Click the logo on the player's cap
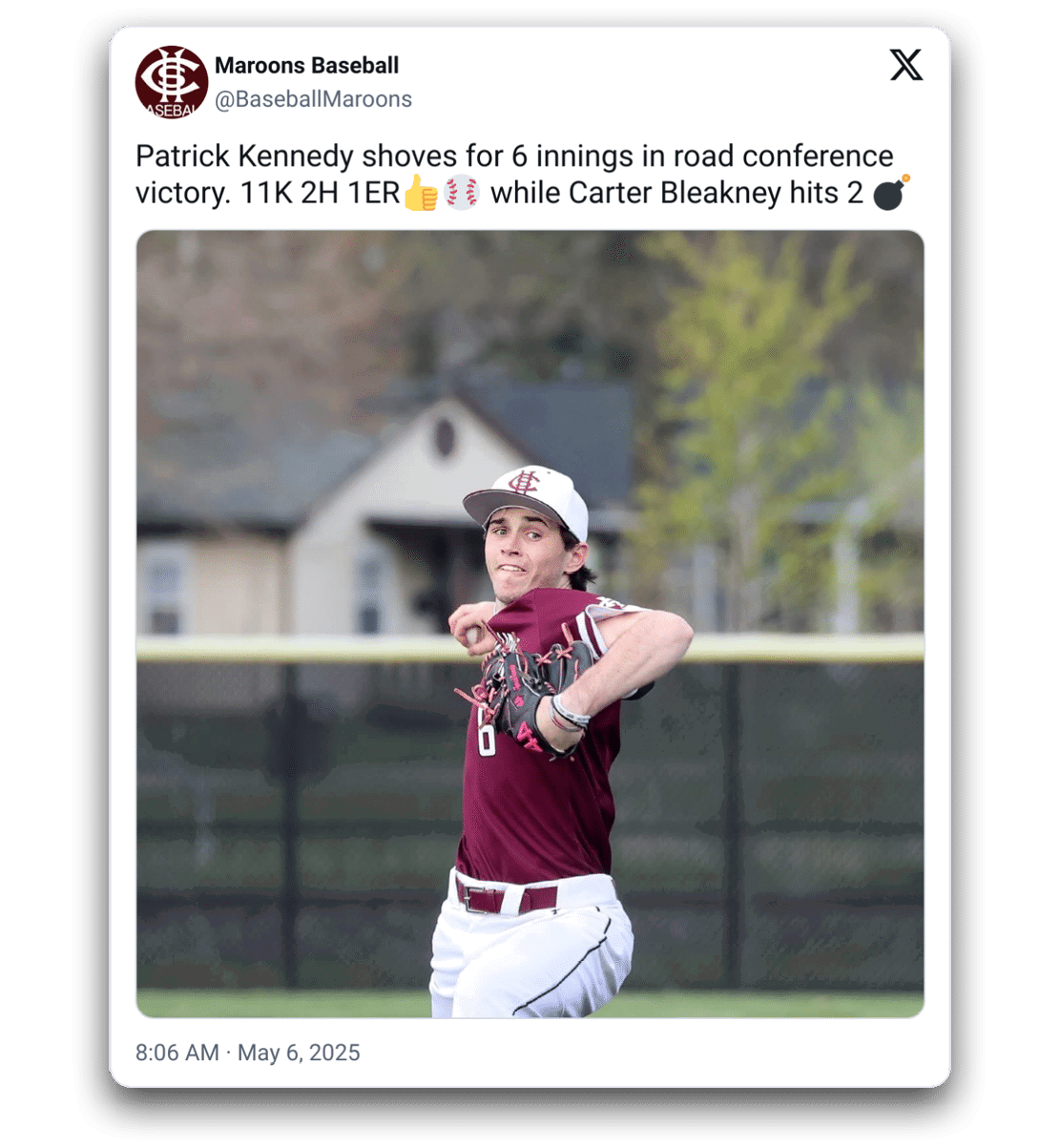Viewport: 1060px width, 1148px height. [x=523, y=482]
